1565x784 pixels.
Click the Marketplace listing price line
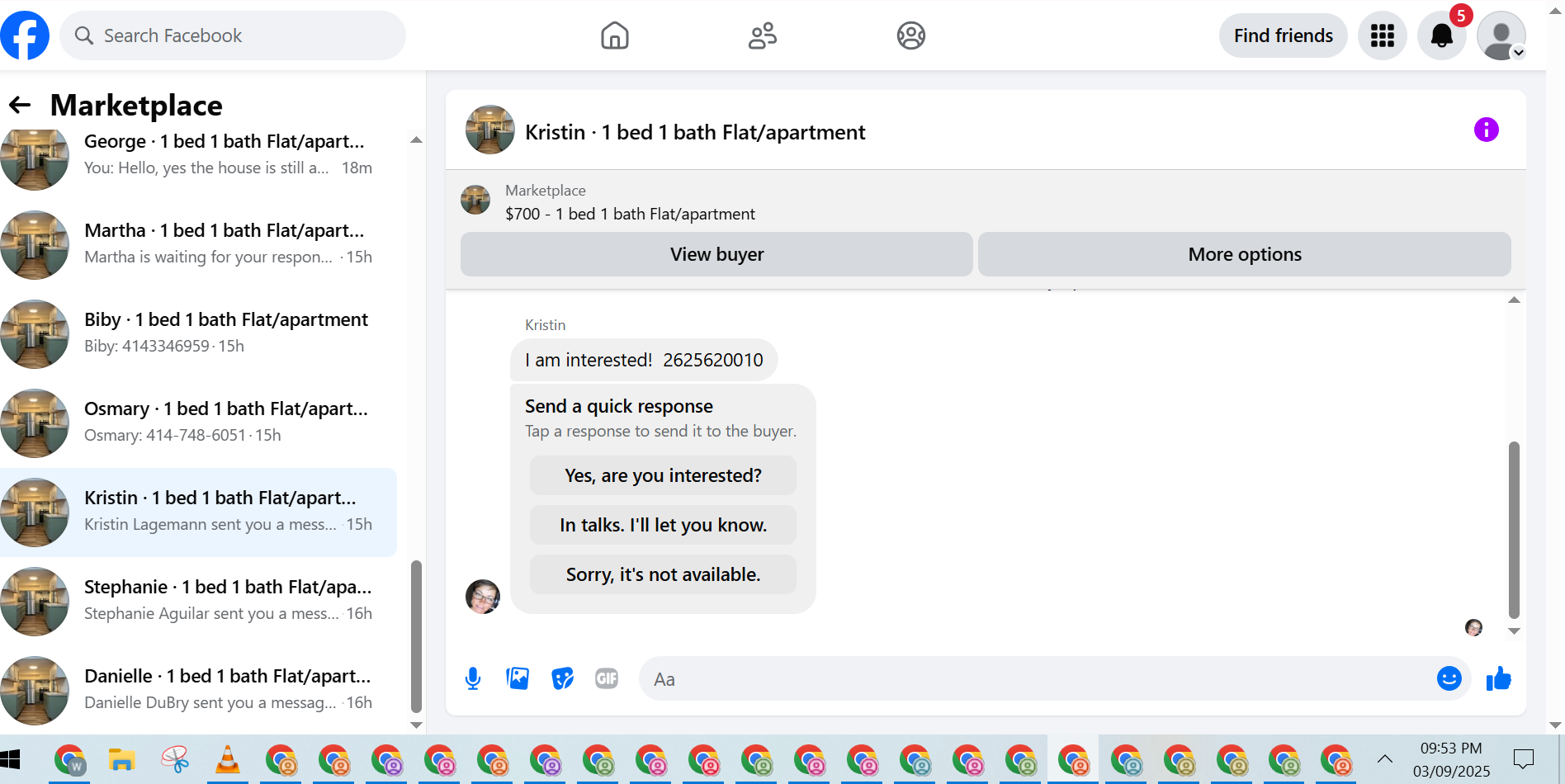[630, 214]
